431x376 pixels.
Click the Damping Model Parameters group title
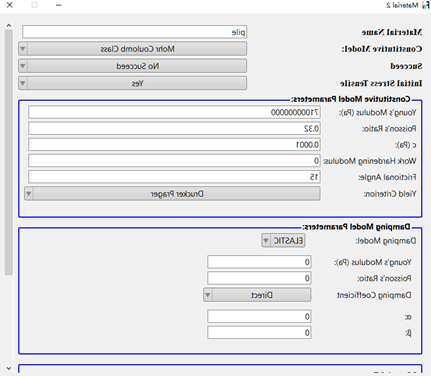356,227
